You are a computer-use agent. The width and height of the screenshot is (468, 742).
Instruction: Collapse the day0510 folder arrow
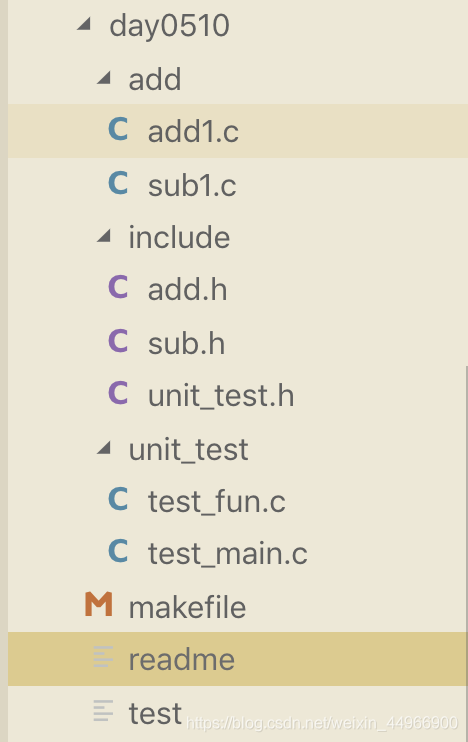tap(84, 24)
